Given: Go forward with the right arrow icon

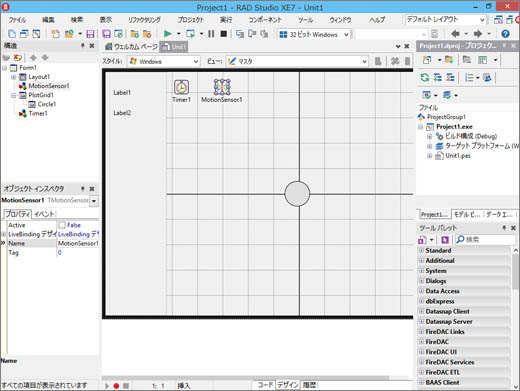Looking at the screenshot, I should (478, 34).
